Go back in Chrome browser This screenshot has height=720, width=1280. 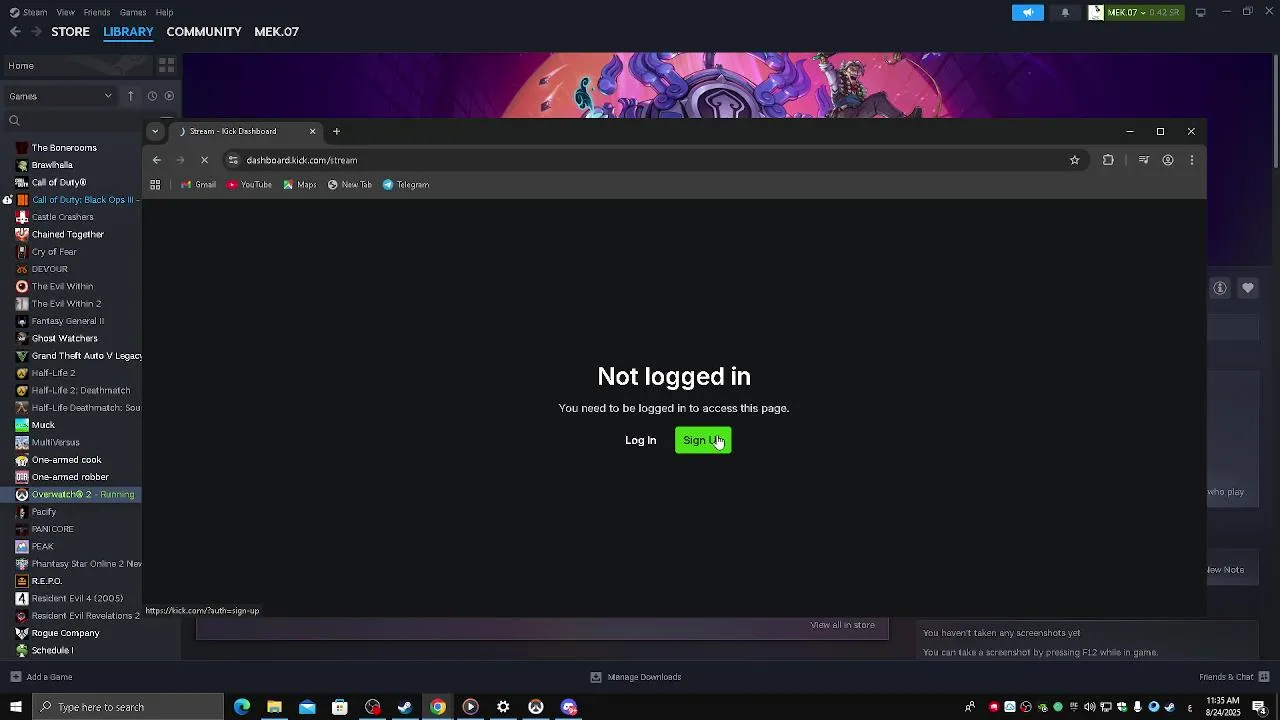[x=157, y=160]
